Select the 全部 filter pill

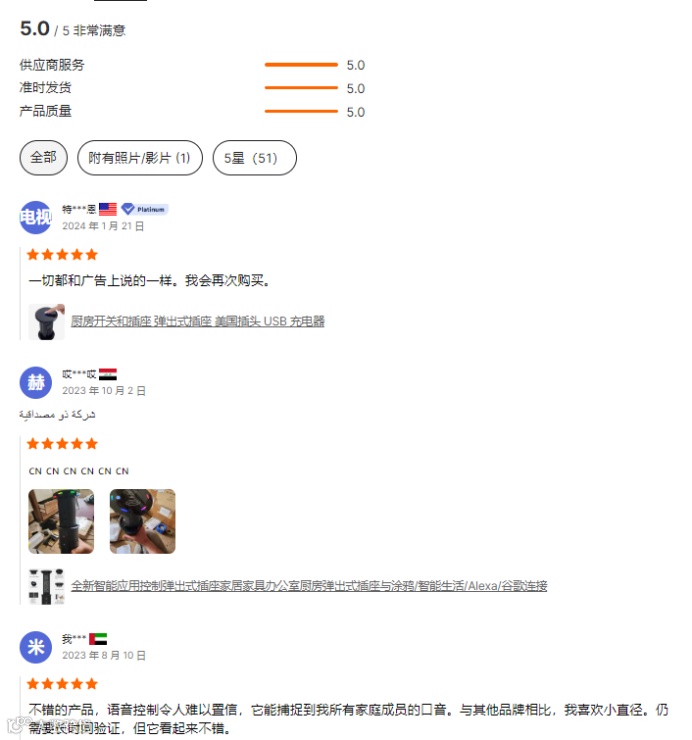43,158
